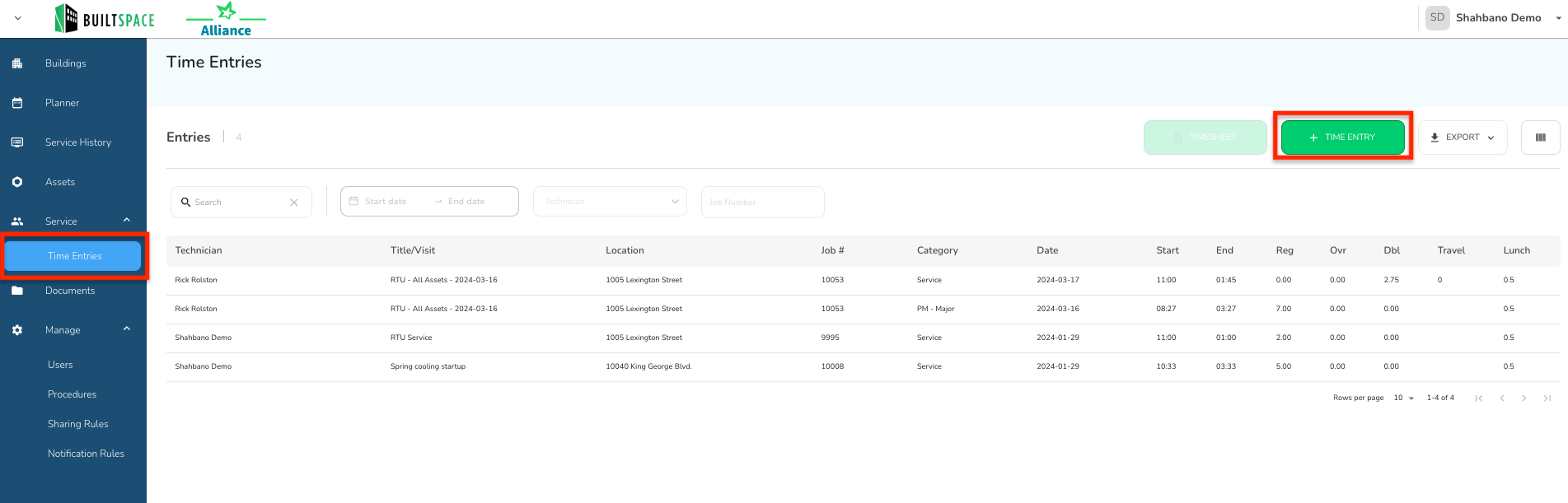Image resolution: width=1568 pixels, height=503 pixels.
Task: Click the Lunch column header
Action: point(1516,250)
